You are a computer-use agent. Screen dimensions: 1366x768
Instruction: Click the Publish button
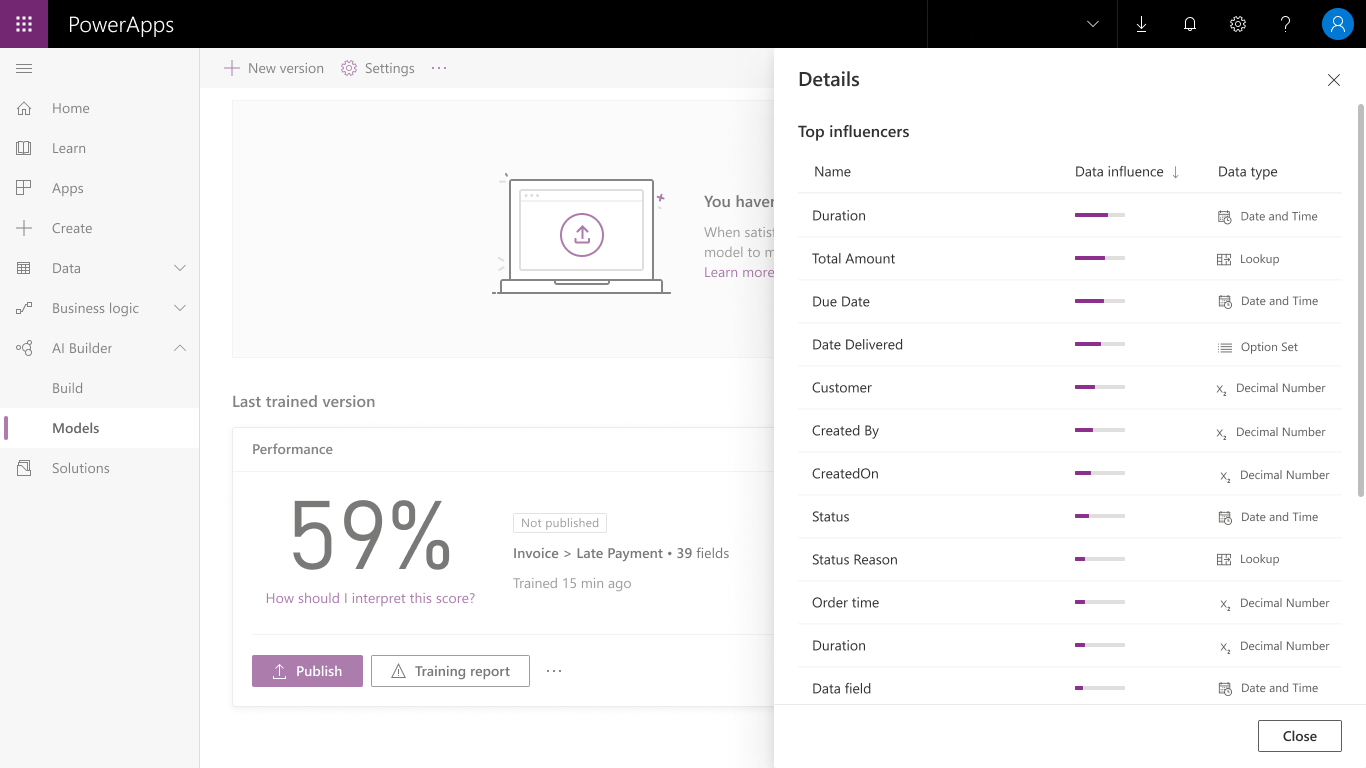(x=307, y=671)
